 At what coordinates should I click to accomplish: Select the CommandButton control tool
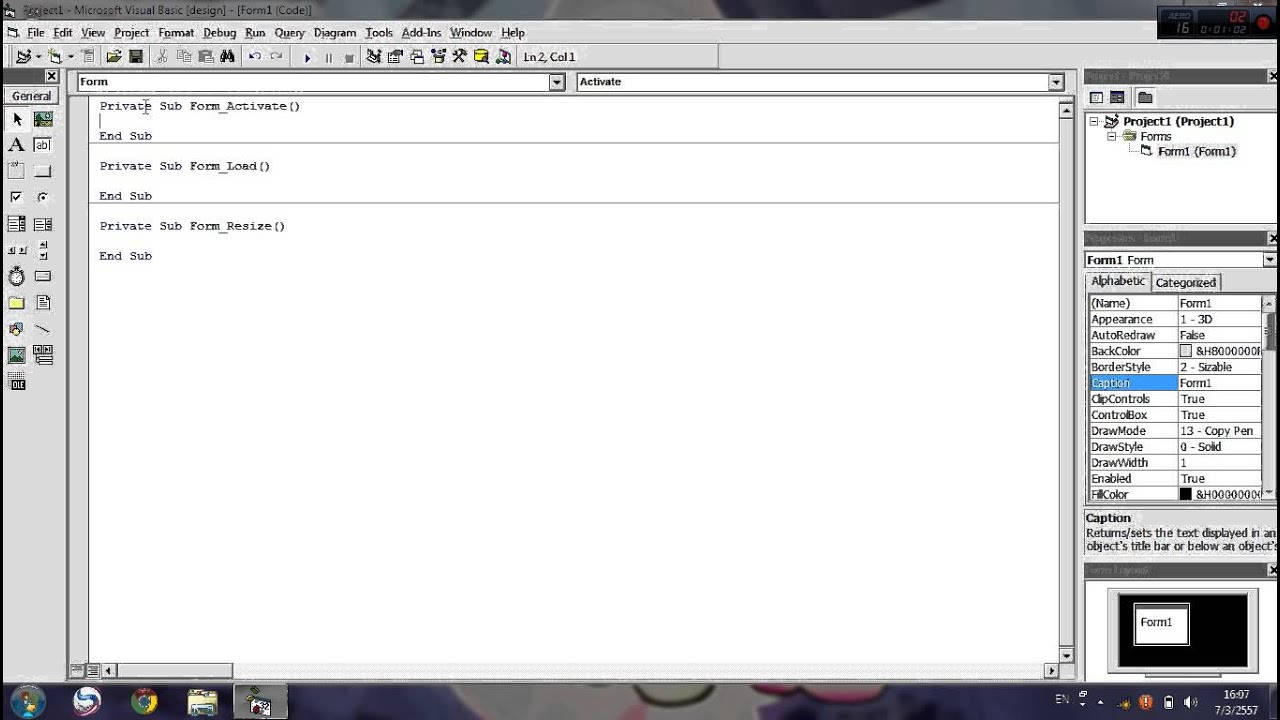point(43,171)
